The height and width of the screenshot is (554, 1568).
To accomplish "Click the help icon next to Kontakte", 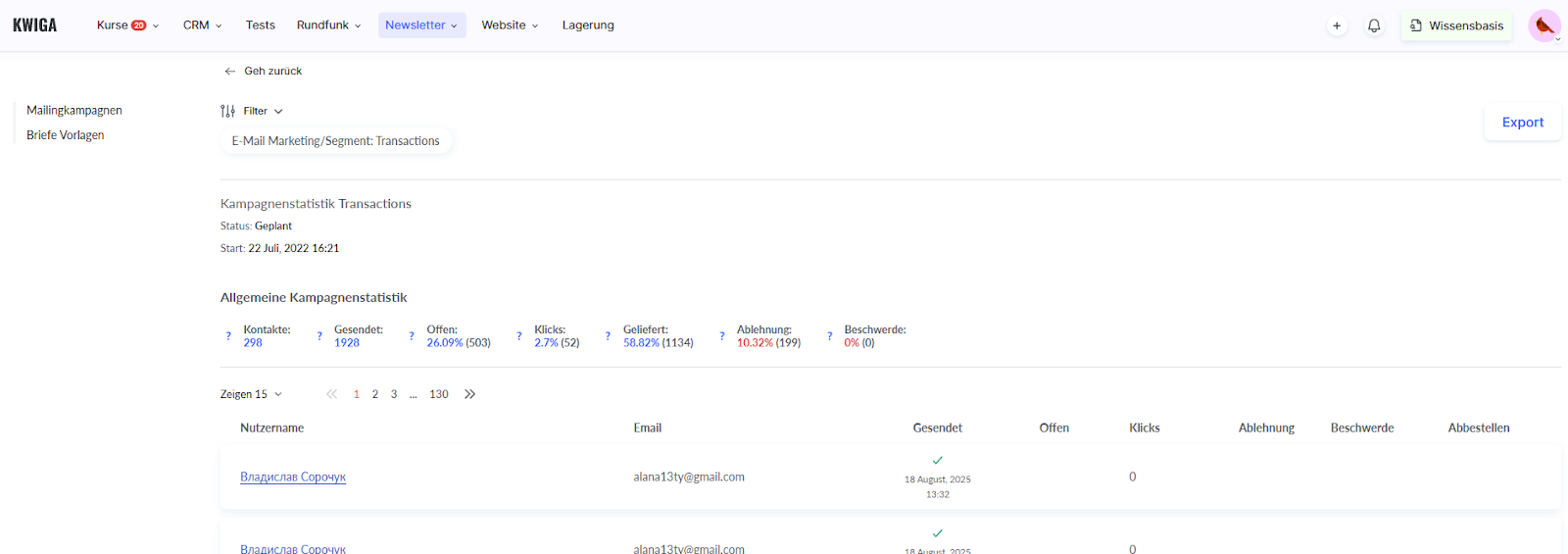I will [x=228, y=336].
